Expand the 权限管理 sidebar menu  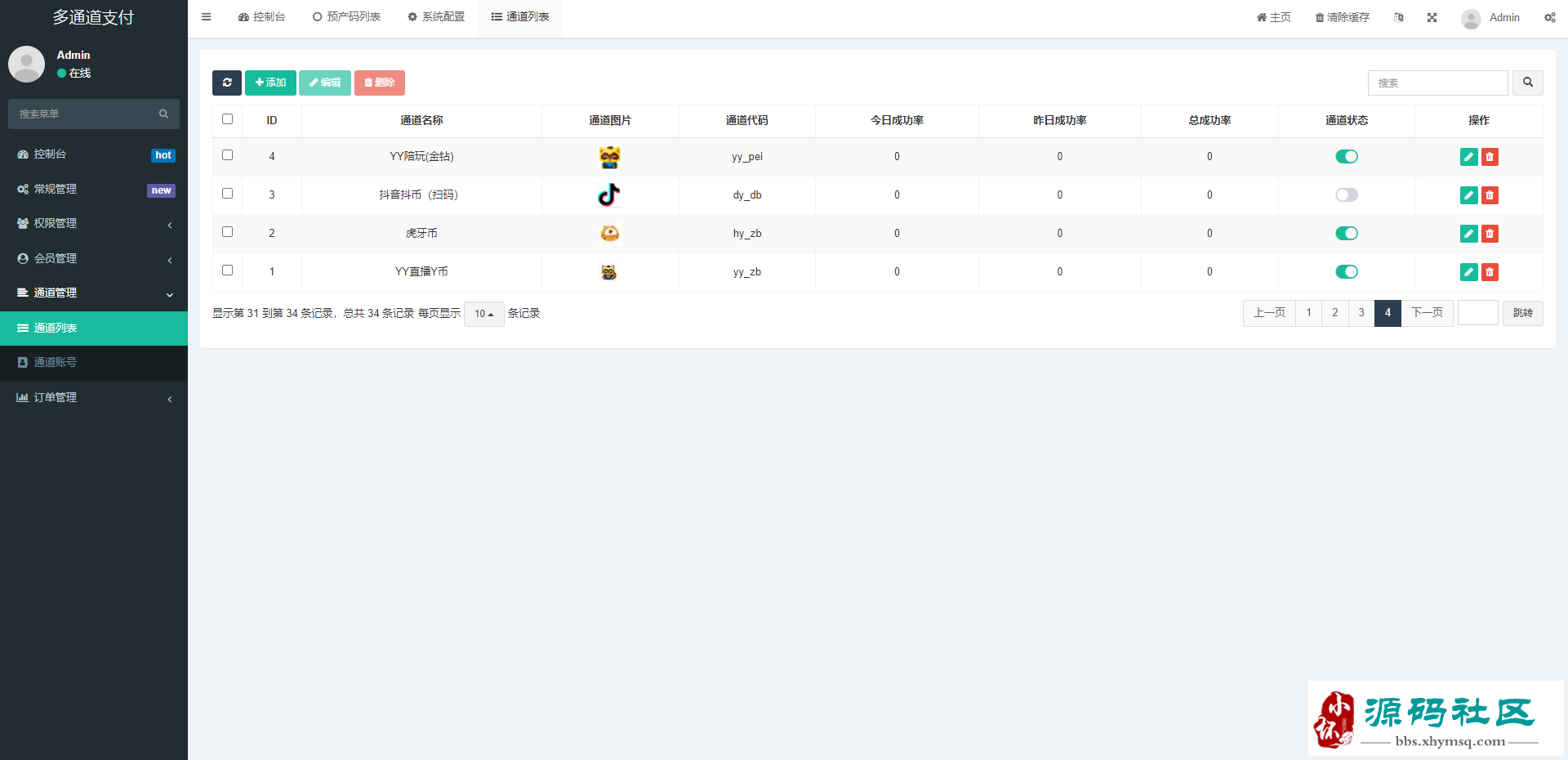(x=94, y=224)
